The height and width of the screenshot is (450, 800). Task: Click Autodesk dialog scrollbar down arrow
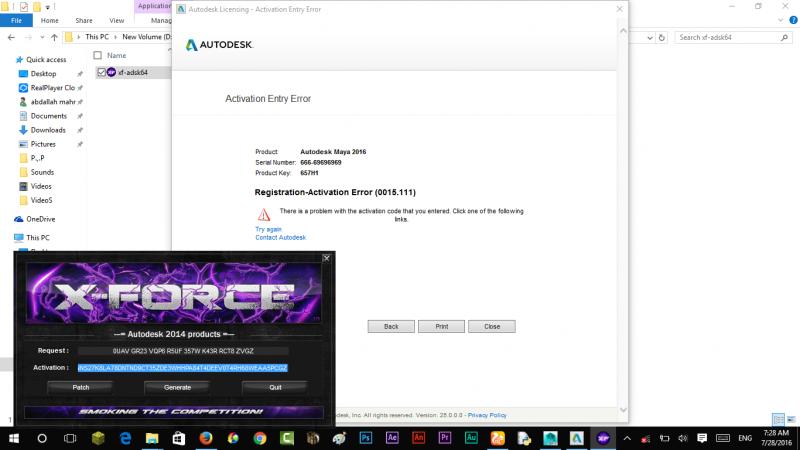[x=623, y=410]
